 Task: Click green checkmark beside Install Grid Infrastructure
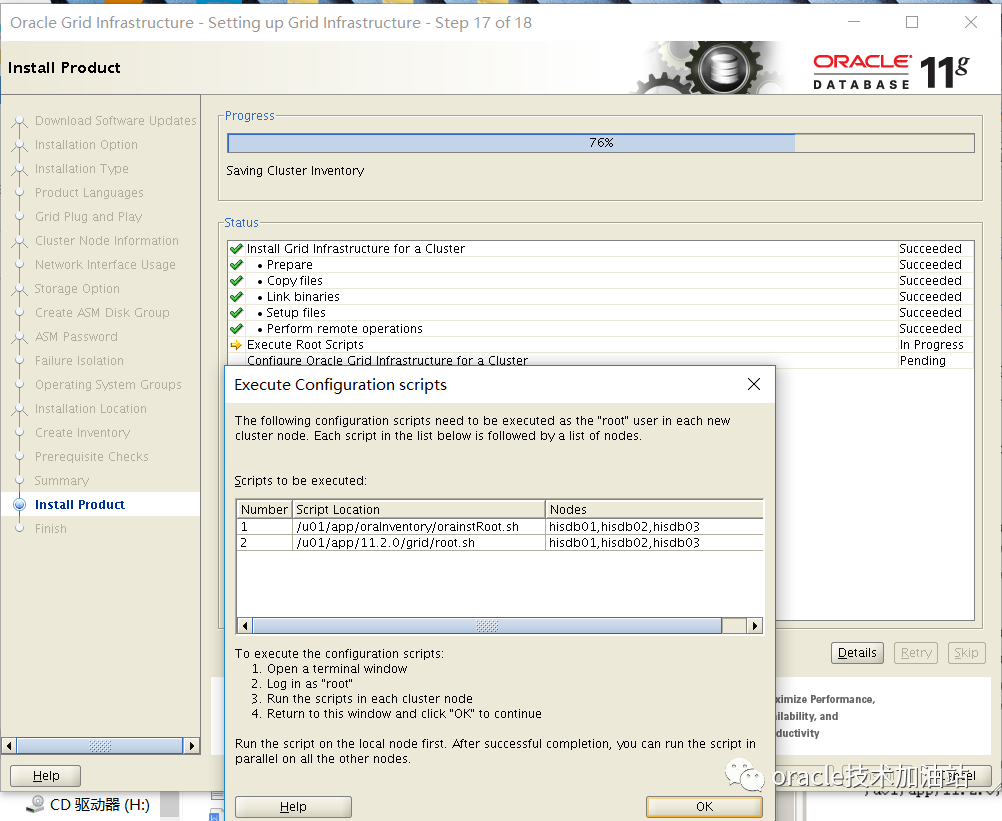[236, 248]
